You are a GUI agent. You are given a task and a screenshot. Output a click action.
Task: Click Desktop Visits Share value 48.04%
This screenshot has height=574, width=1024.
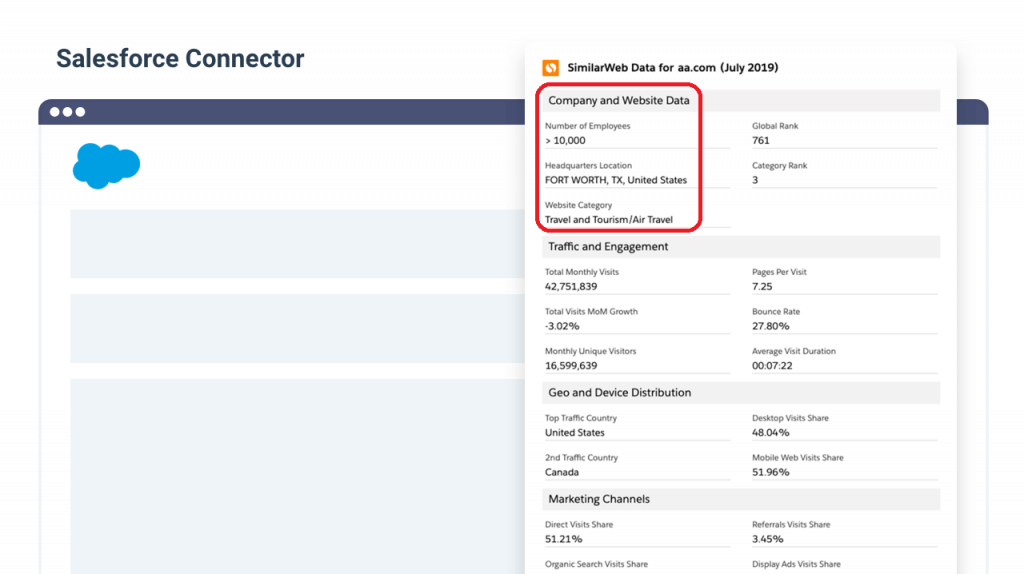771,433
